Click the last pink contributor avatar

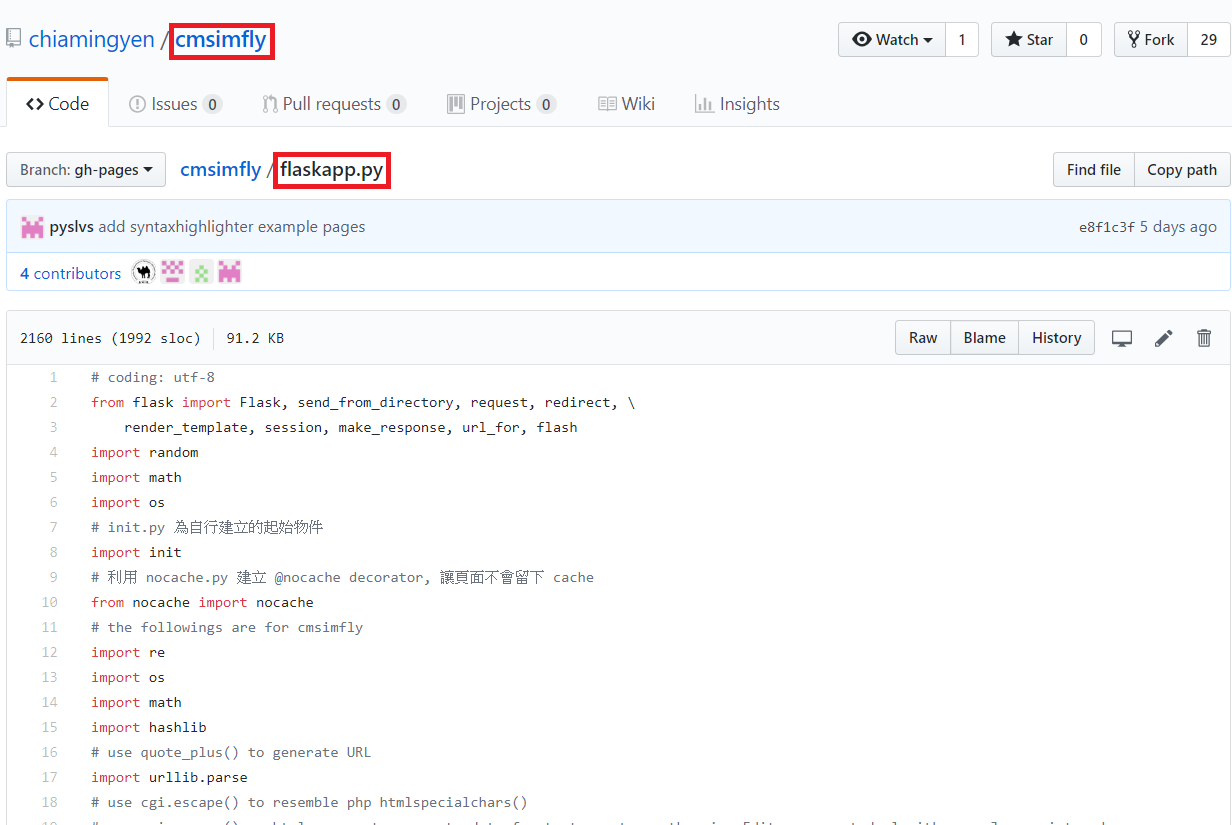coord(230,273)
